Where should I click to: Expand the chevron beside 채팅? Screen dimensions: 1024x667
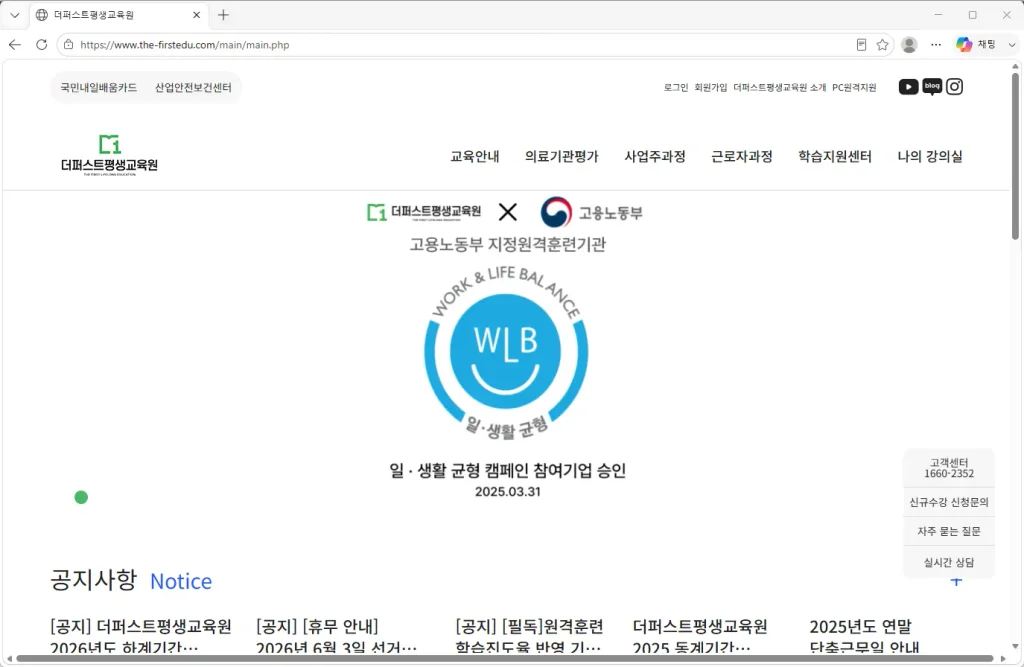coord(1012,44)
